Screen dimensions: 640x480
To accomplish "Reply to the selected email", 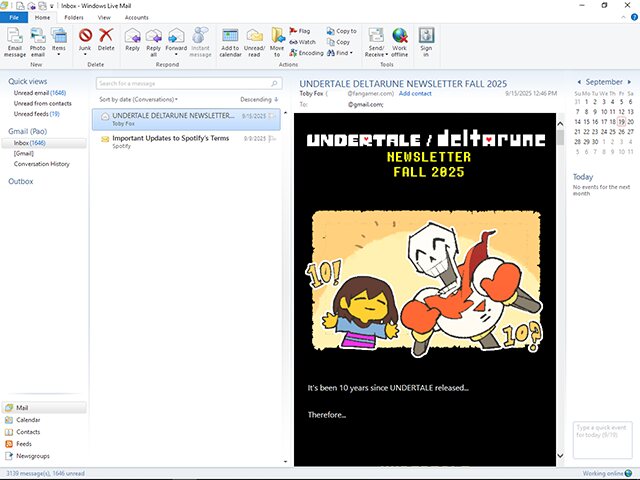I will (132, 40).
